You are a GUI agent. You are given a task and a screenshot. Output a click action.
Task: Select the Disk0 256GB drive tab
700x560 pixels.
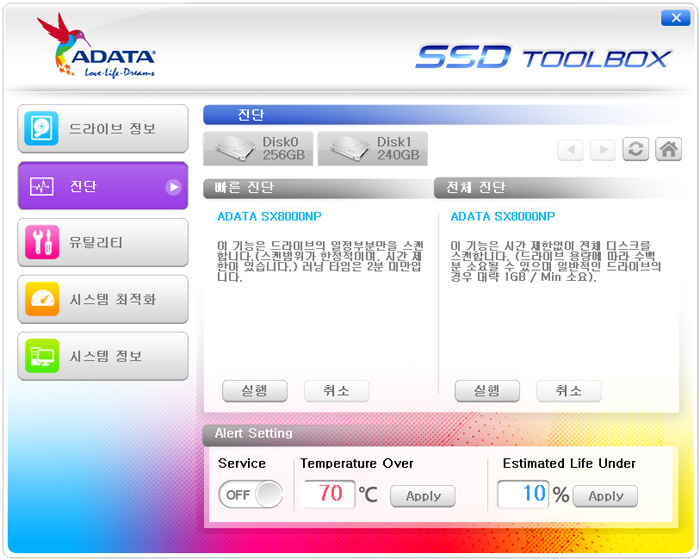[258, 149]
